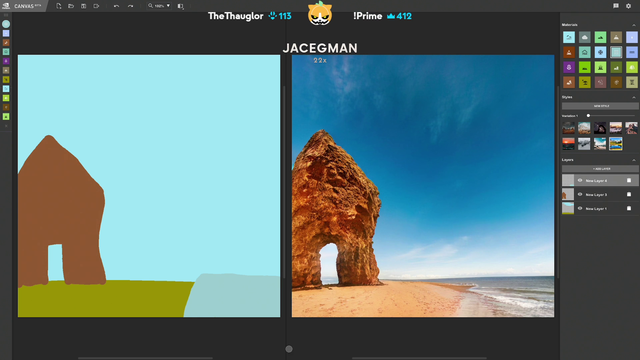Click the undo arrow in top toolbar
This screenshot has width=640, height=360.
pos(116,6)
